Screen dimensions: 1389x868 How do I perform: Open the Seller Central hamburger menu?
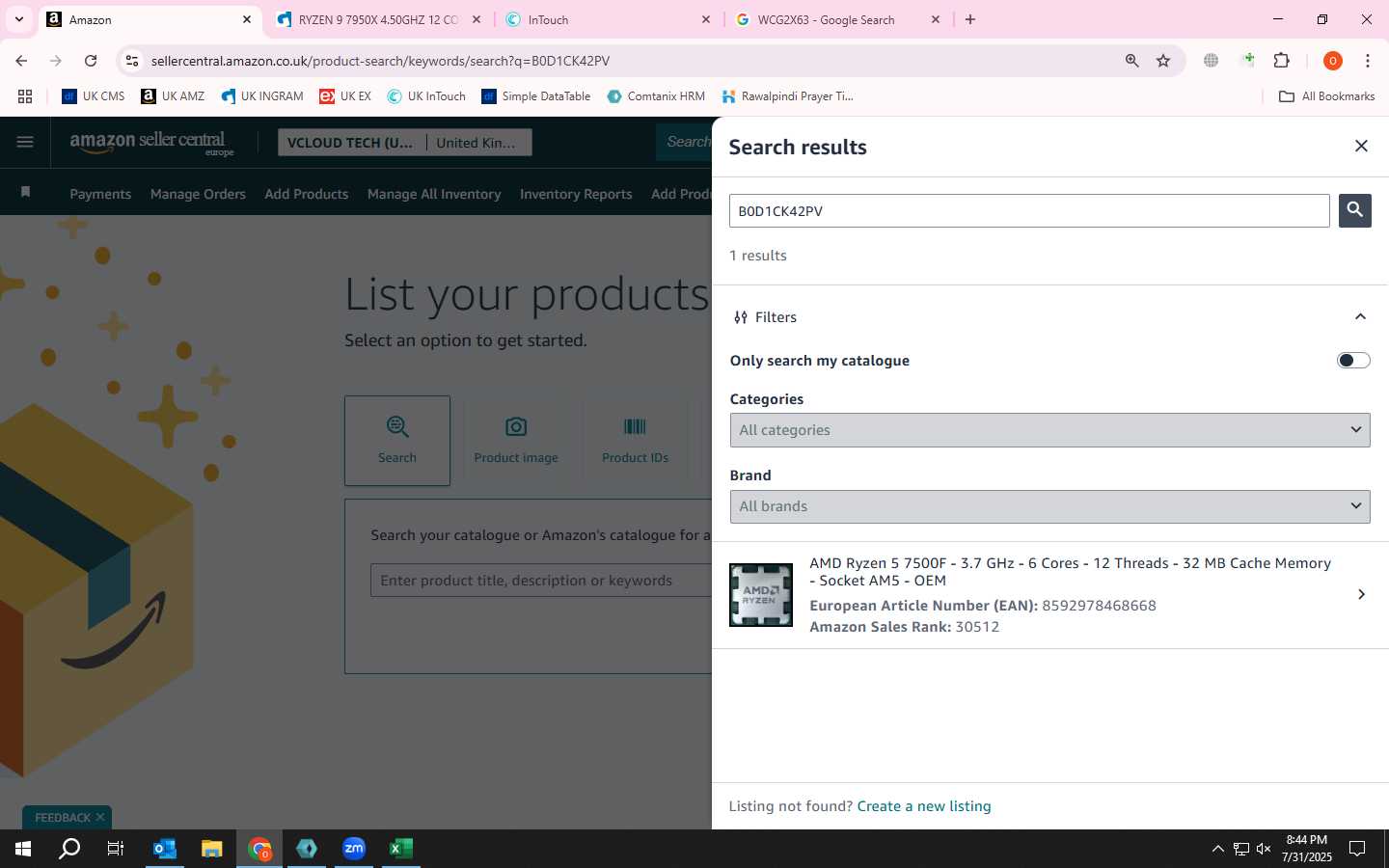coord(25,142)
